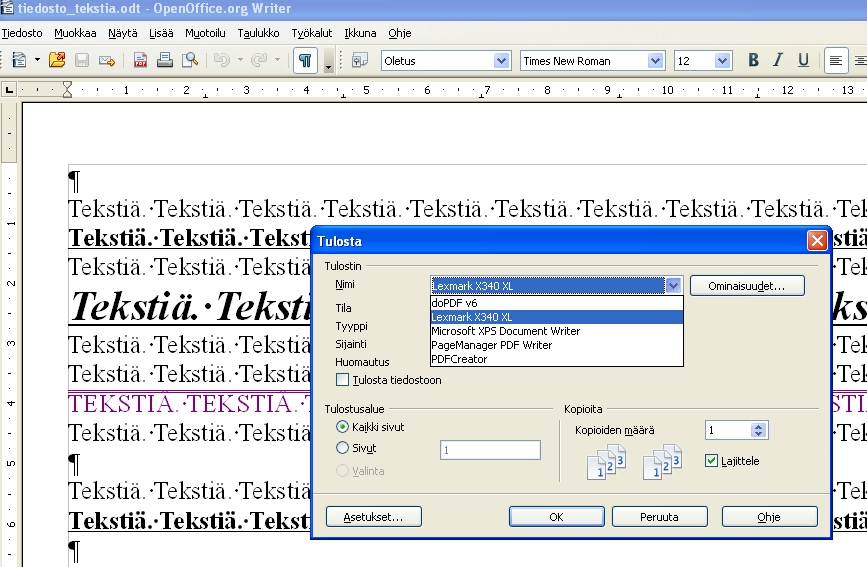
Task: Expand the Oletus paragraph style dropdown
Action: pyautogui.click(x=502, y=61)
